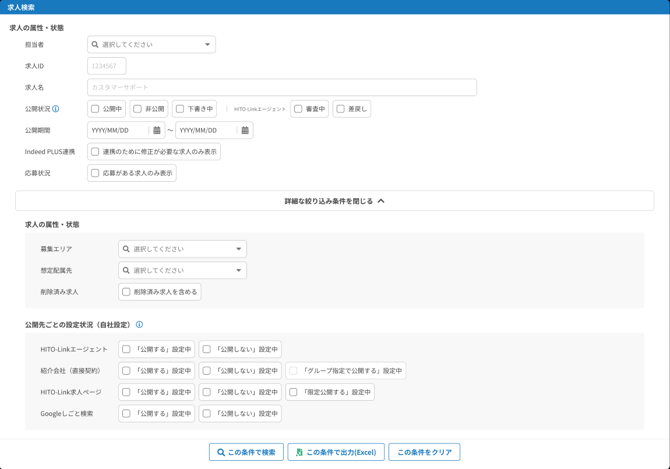Click the search icon in 想定配属先 field

126,270
